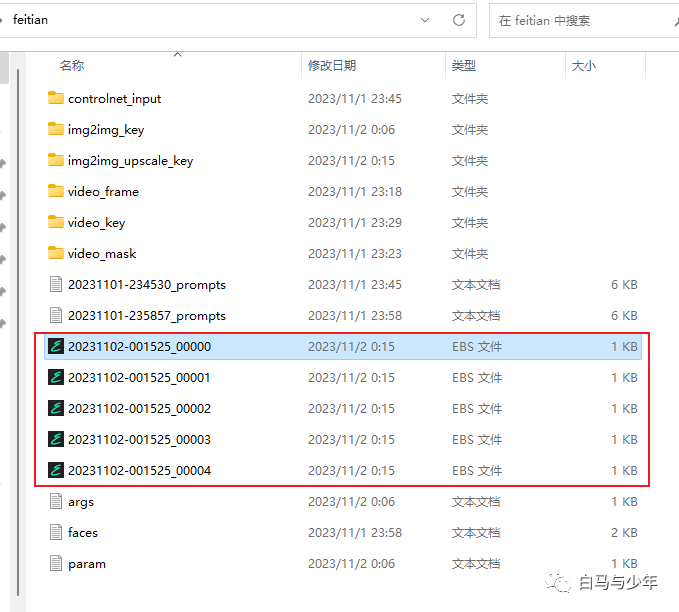This screenshot has height=612, width=679.
Task: Select the img2img_key folder icon
Action: pos(55,129)
